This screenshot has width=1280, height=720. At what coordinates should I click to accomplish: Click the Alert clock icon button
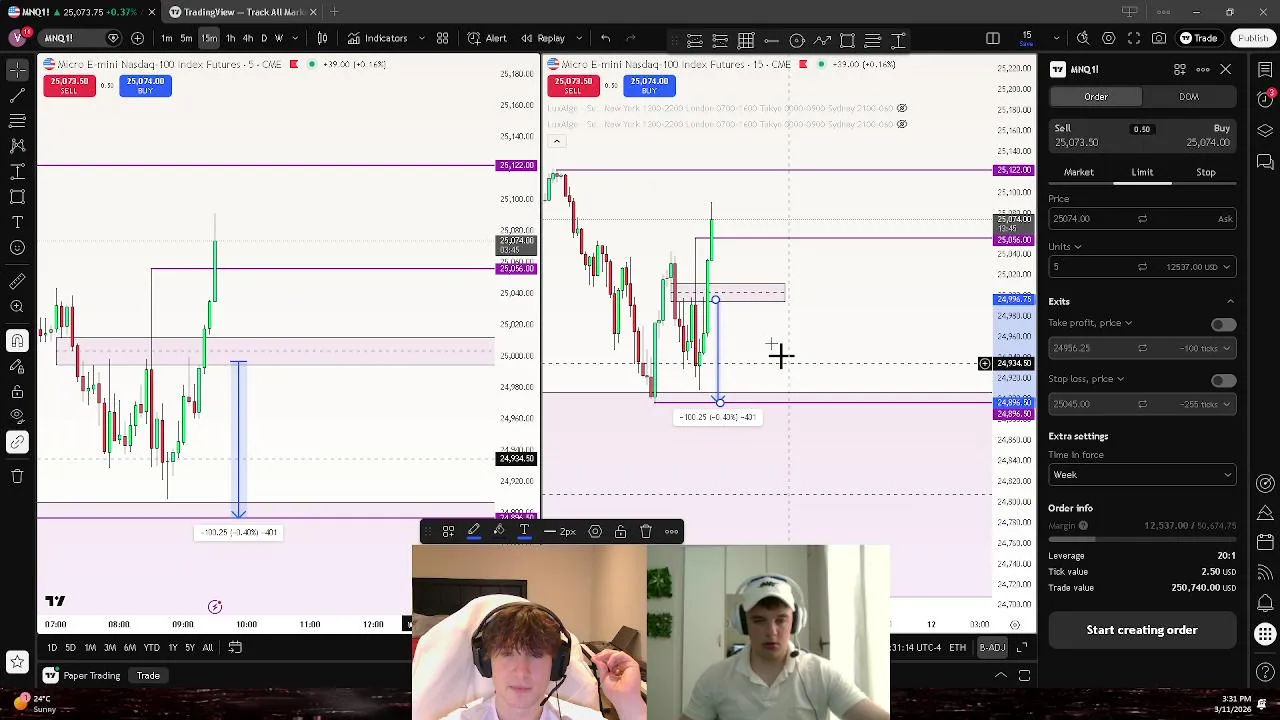(x=487, y=38)
